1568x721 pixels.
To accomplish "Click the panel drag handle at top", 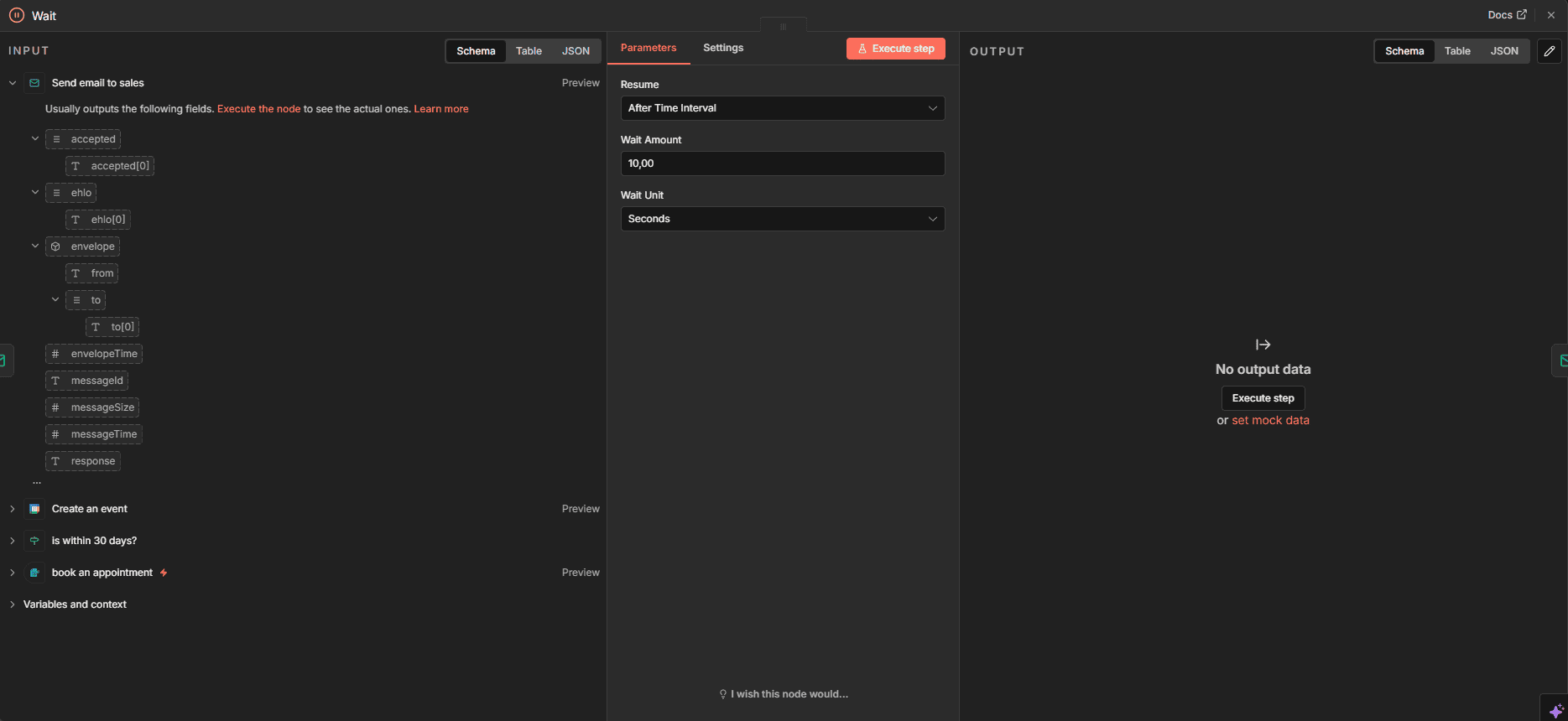I will click(783, 26).
